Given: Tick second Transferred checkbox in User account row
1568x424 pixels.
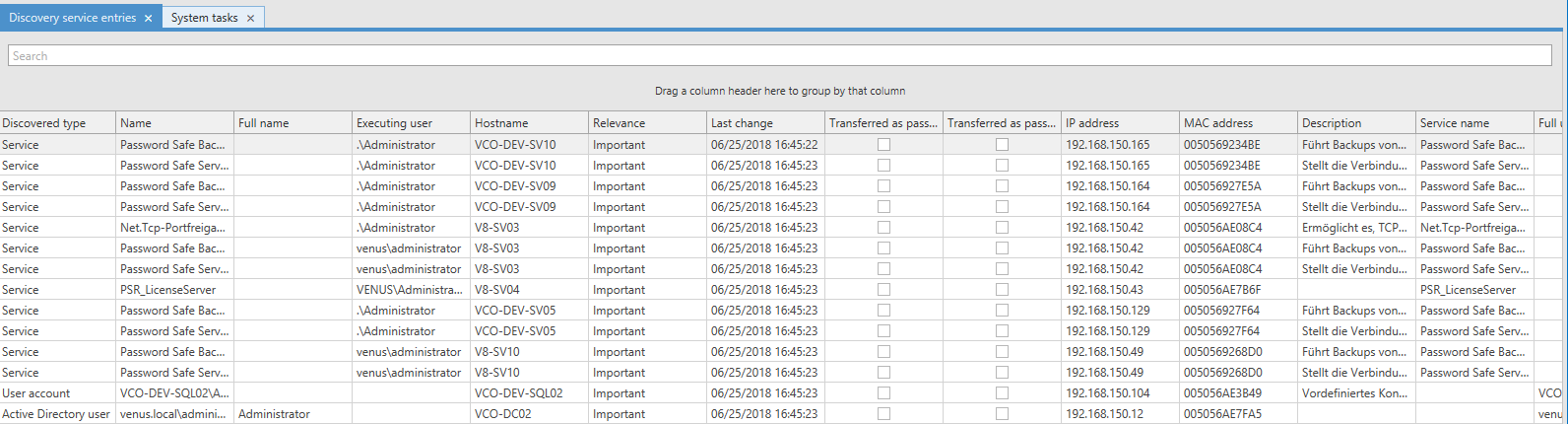Looking at the screenshot, I should [1002, 393].
